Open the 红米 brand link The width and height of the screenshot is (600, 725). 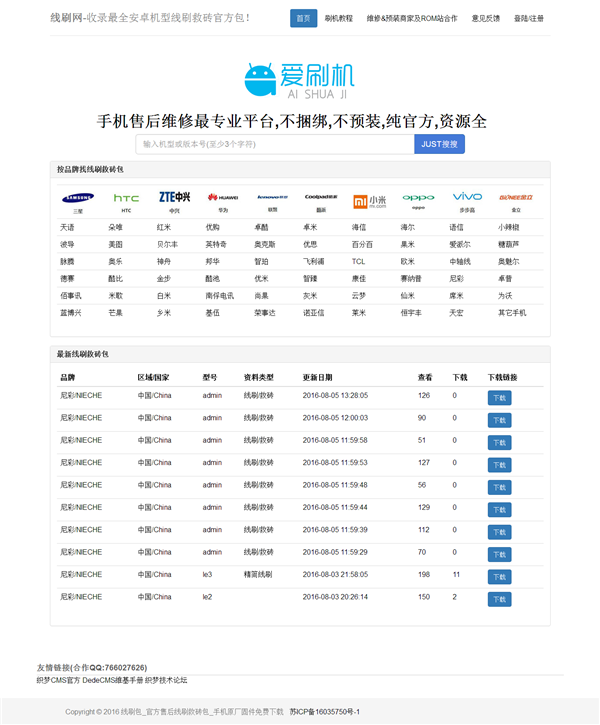[x=164, y=227]
